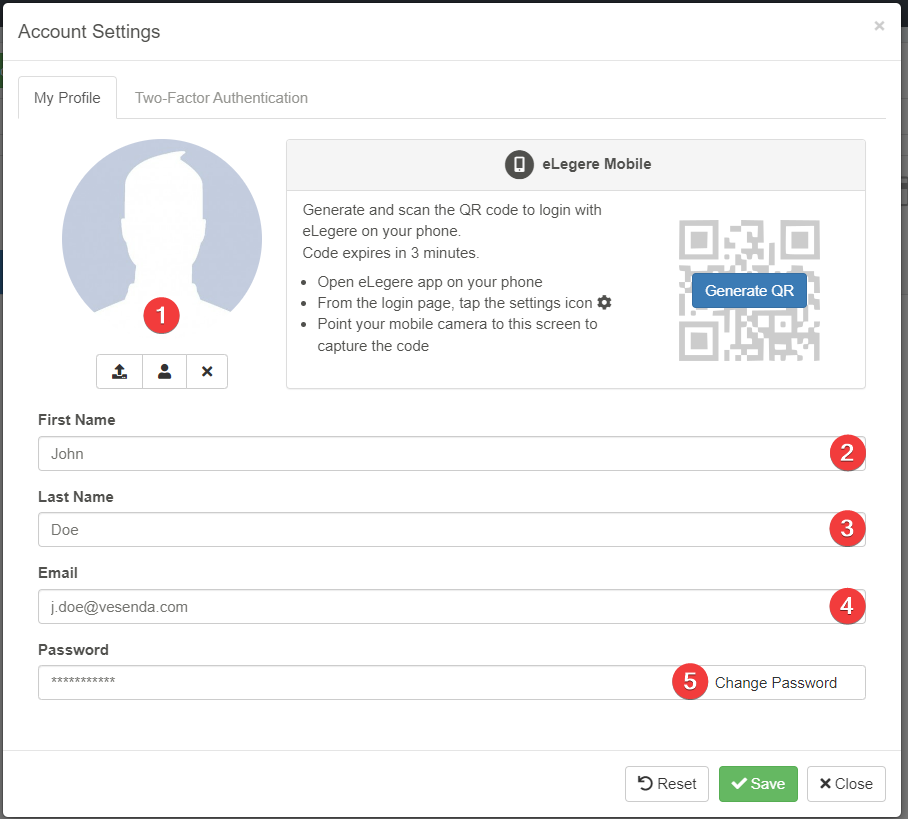The image size is (908, 819).
Task: Switch to the My Profile tab
Action: tap(67, 98)
